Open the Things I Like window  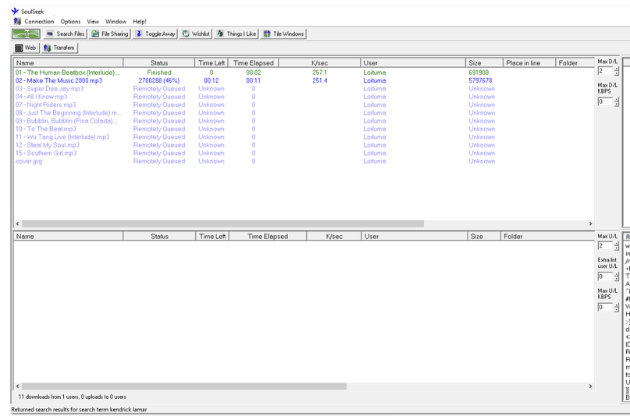236,34
